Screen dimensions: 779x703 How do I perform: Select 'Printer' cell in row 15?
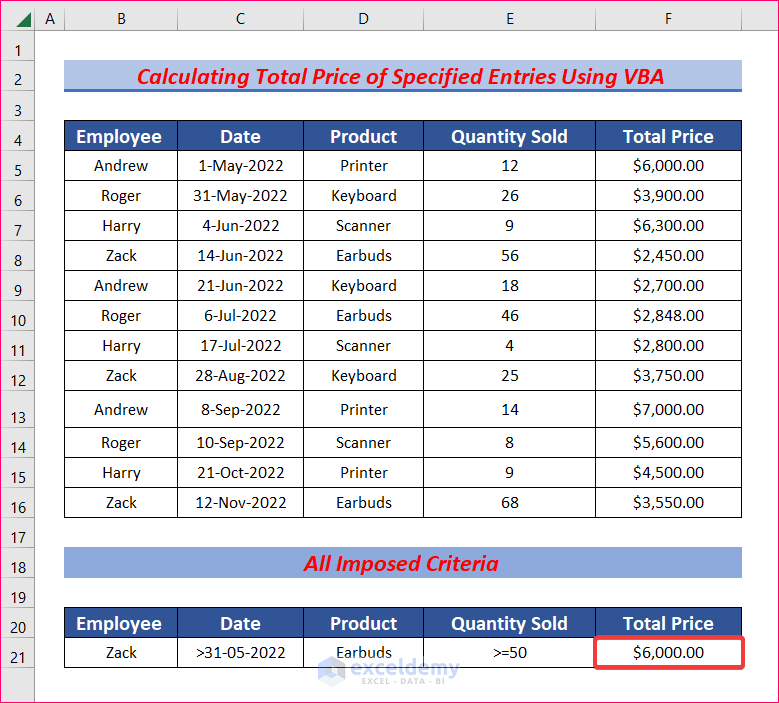363,472
